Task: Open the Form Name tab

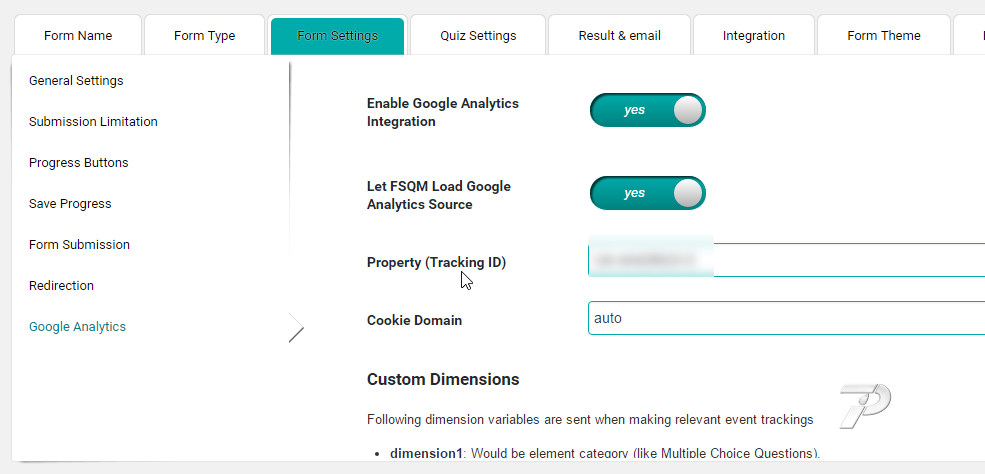Action: pos(78,36)
